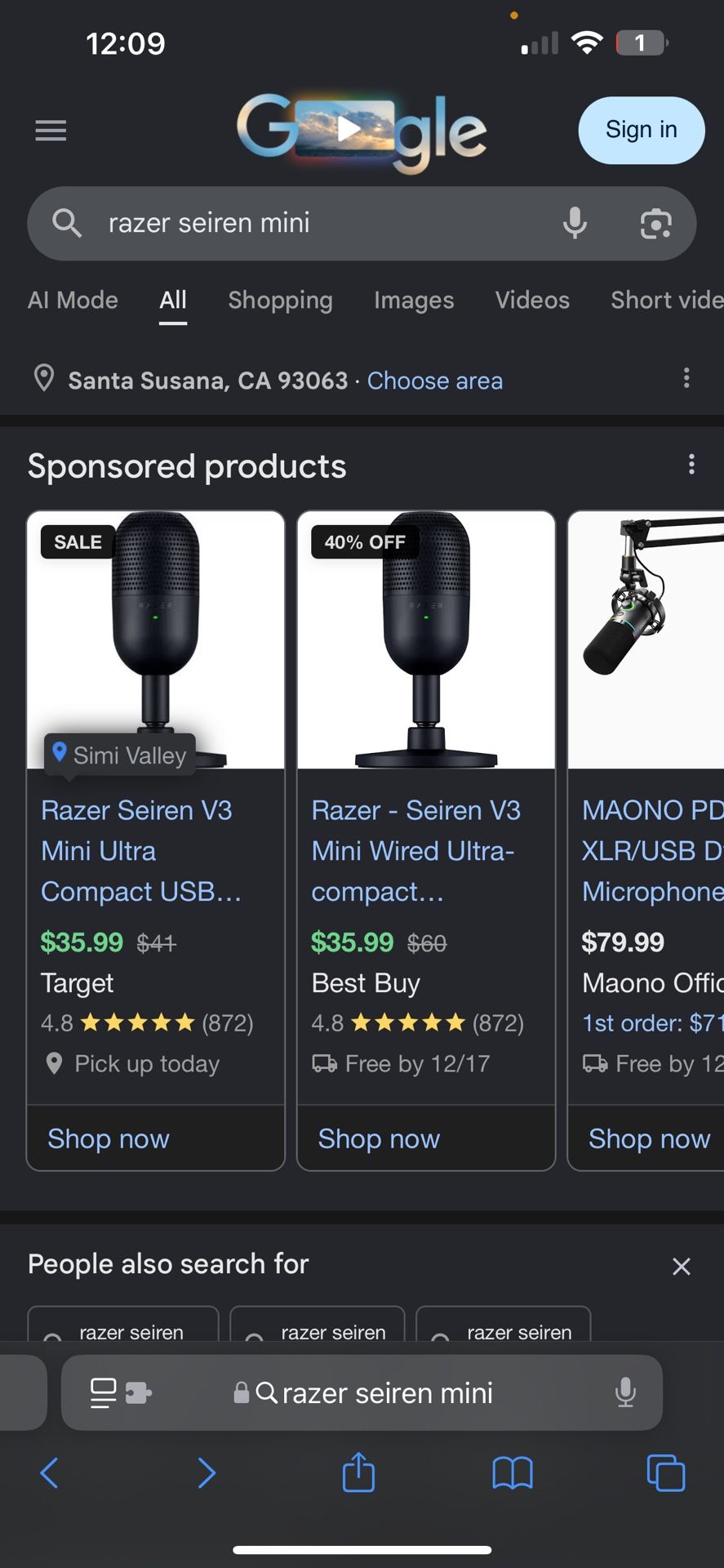The width and height of the screenshot is (724, 1568).
Task: Switch to the Images tab
Action: click(414, 301)
